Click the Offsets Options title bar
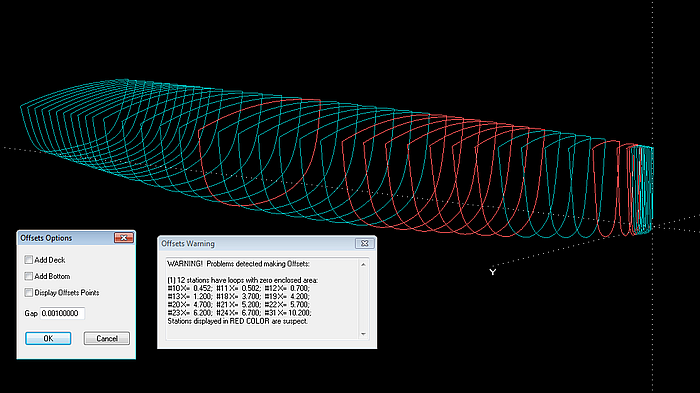 click(67, 238)
